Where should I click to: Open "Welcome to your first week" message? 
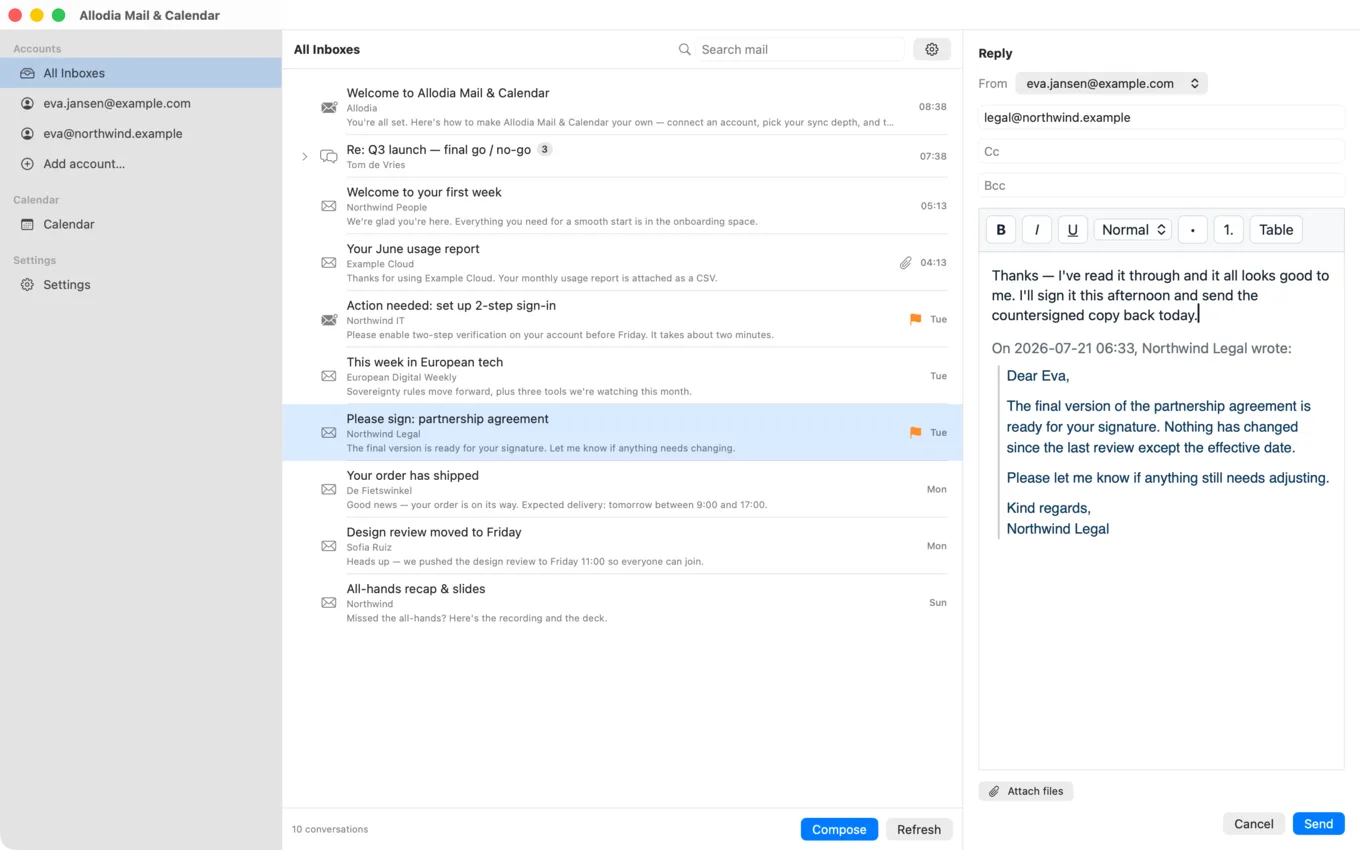coord(622,206)
